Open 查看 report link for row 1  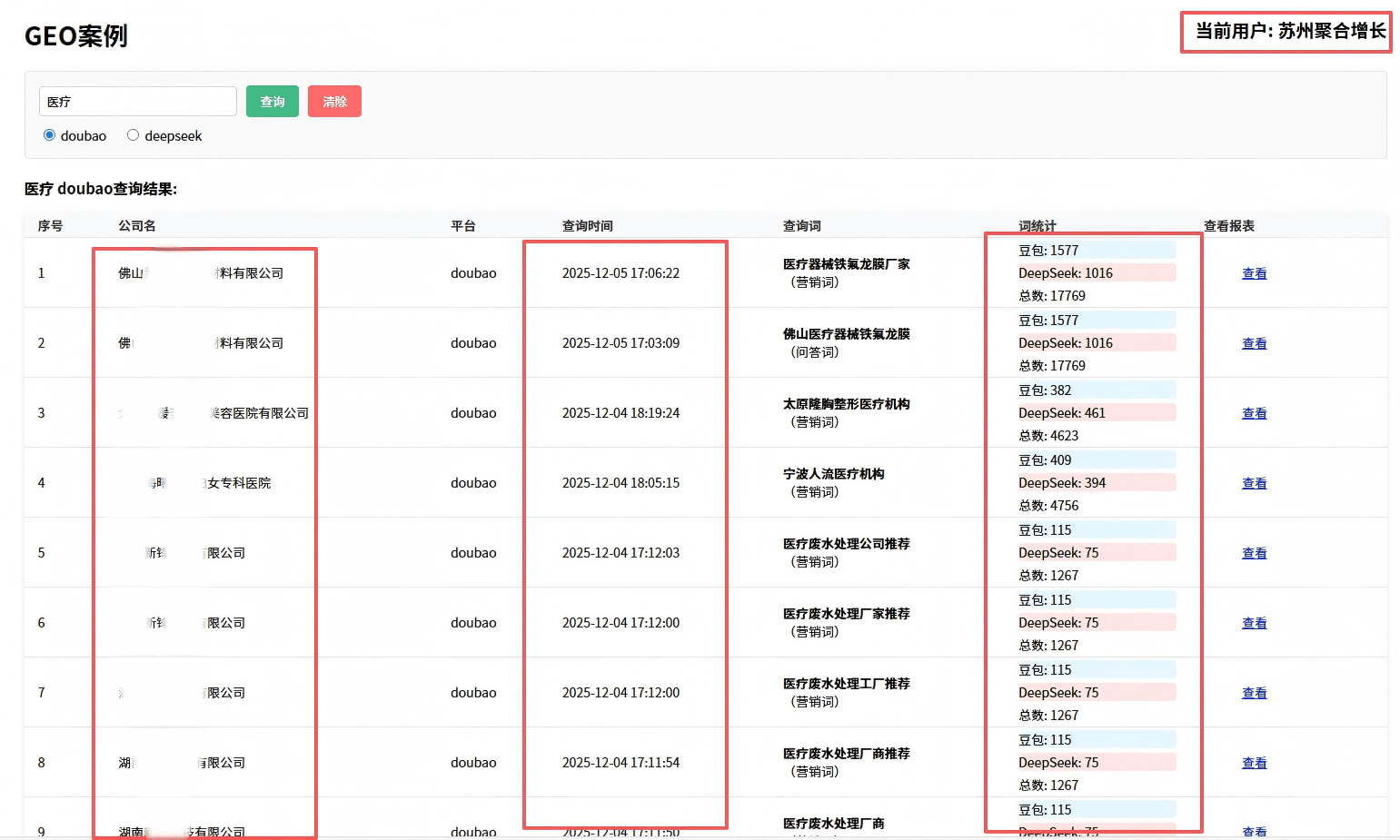(x=1254, y=273)
